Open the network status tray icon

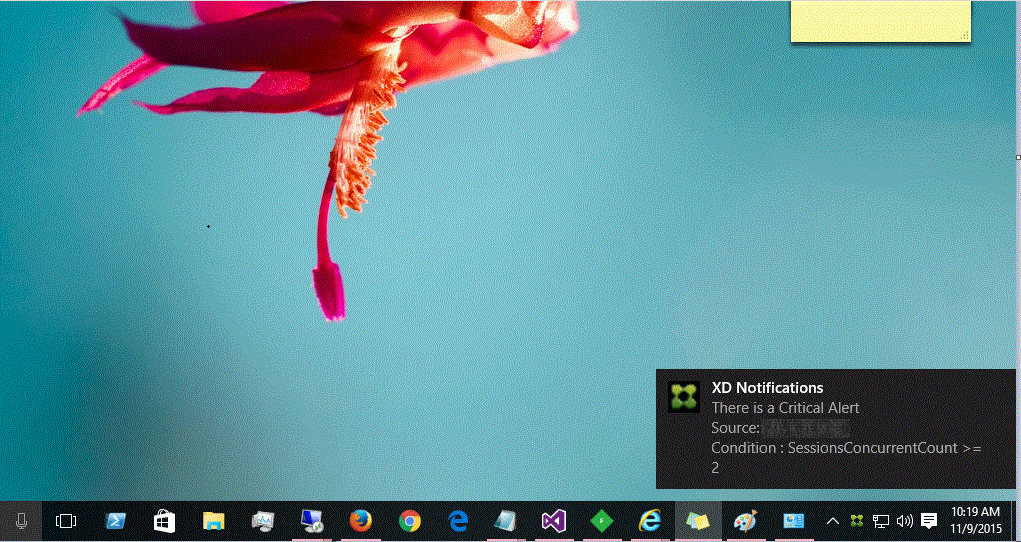(x=881, y=521)
